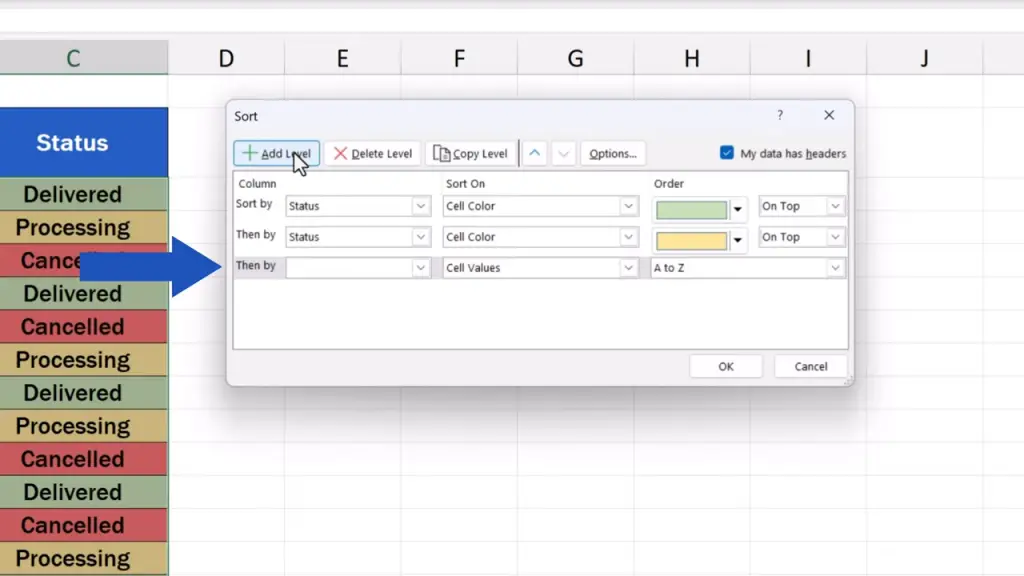Open the A to Z order dropdown

[835, 268]
